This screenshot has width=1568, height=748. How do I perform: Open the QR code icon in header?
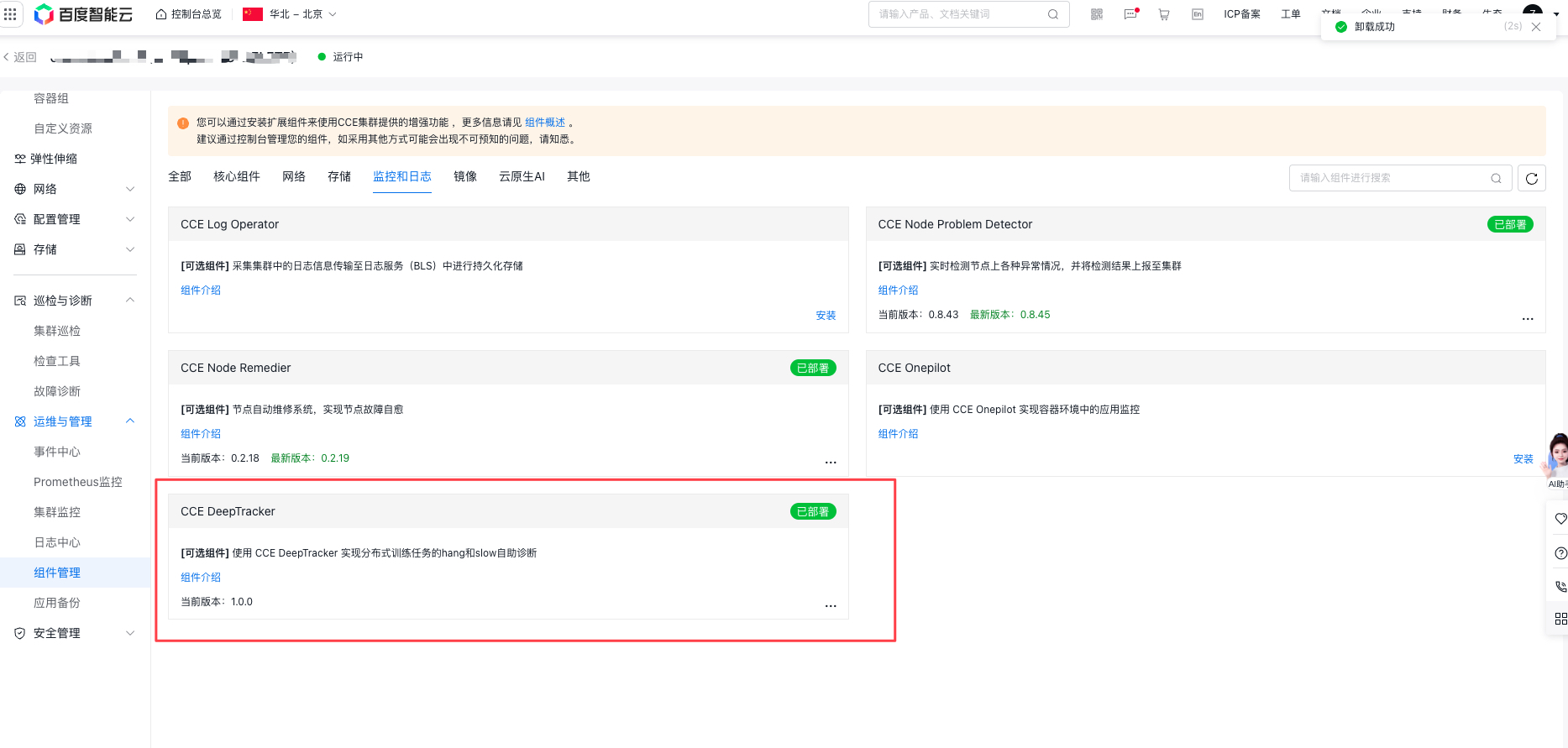point(1096,14)
